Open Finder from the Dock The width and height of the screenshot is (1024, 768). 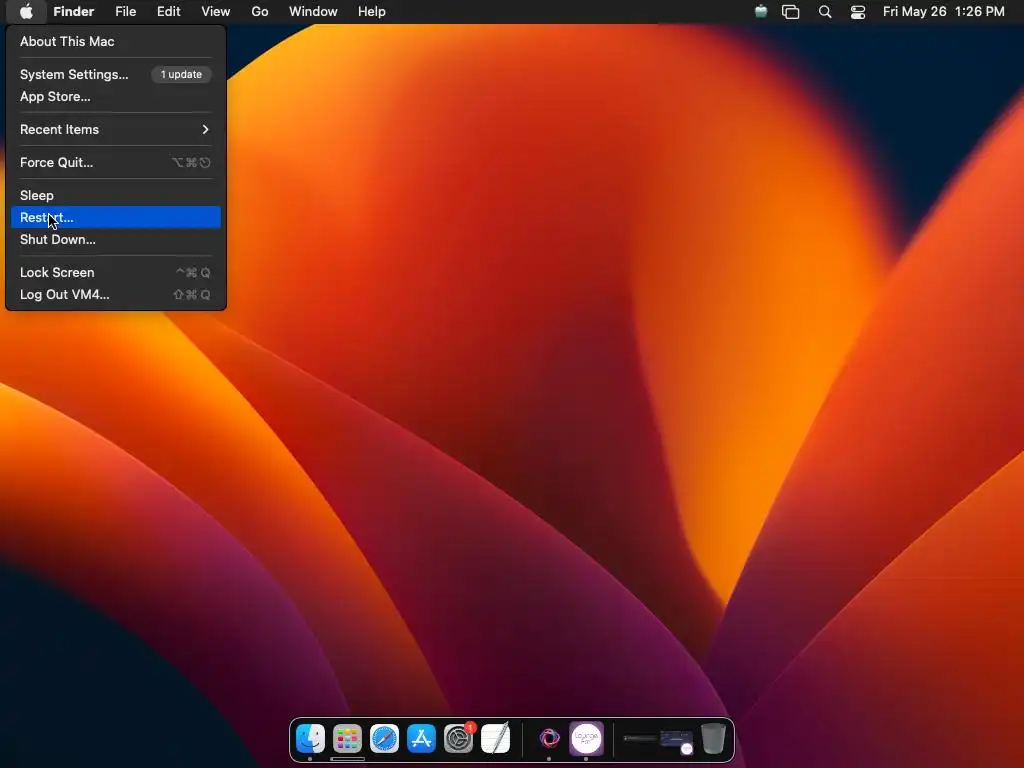tap(310, 739)
